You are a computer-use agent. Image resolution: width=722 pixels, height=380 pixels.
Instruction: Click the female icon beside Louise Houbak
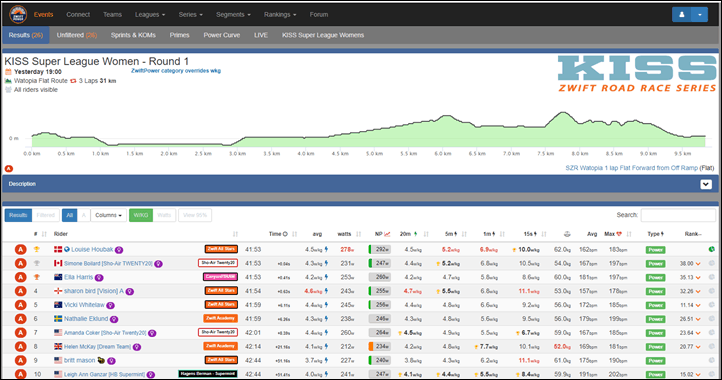click(x=119, y=250)
